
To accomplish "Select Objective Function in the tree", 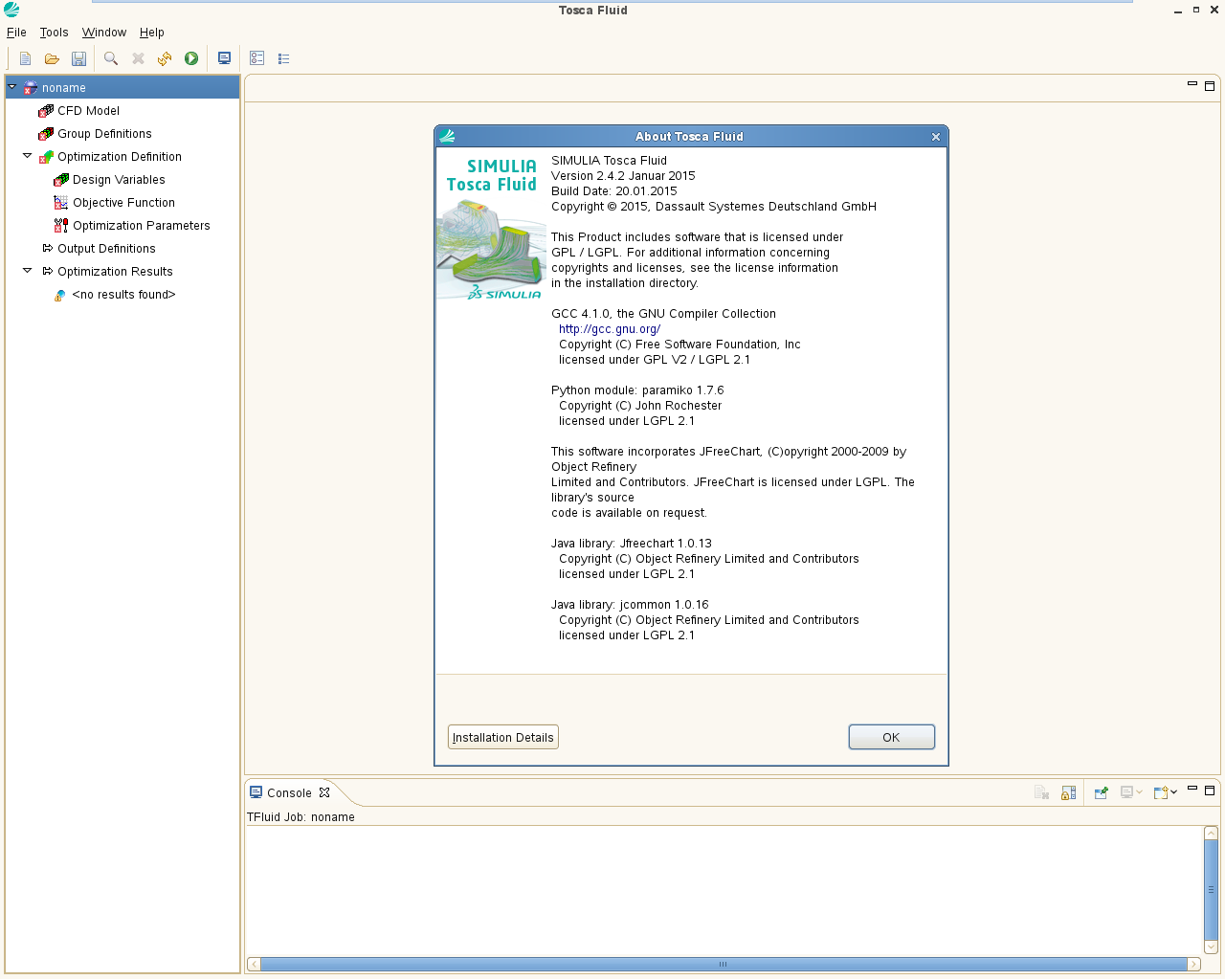I will [124, 203].
